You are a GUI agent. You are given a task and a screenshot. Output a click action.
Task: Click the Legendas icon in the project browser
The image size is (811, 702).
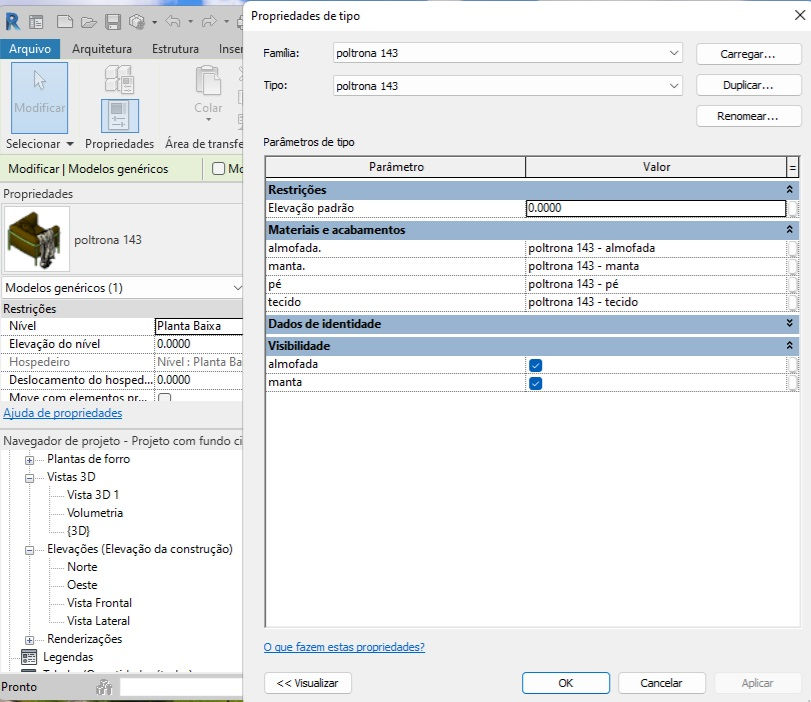coord(29,657)
